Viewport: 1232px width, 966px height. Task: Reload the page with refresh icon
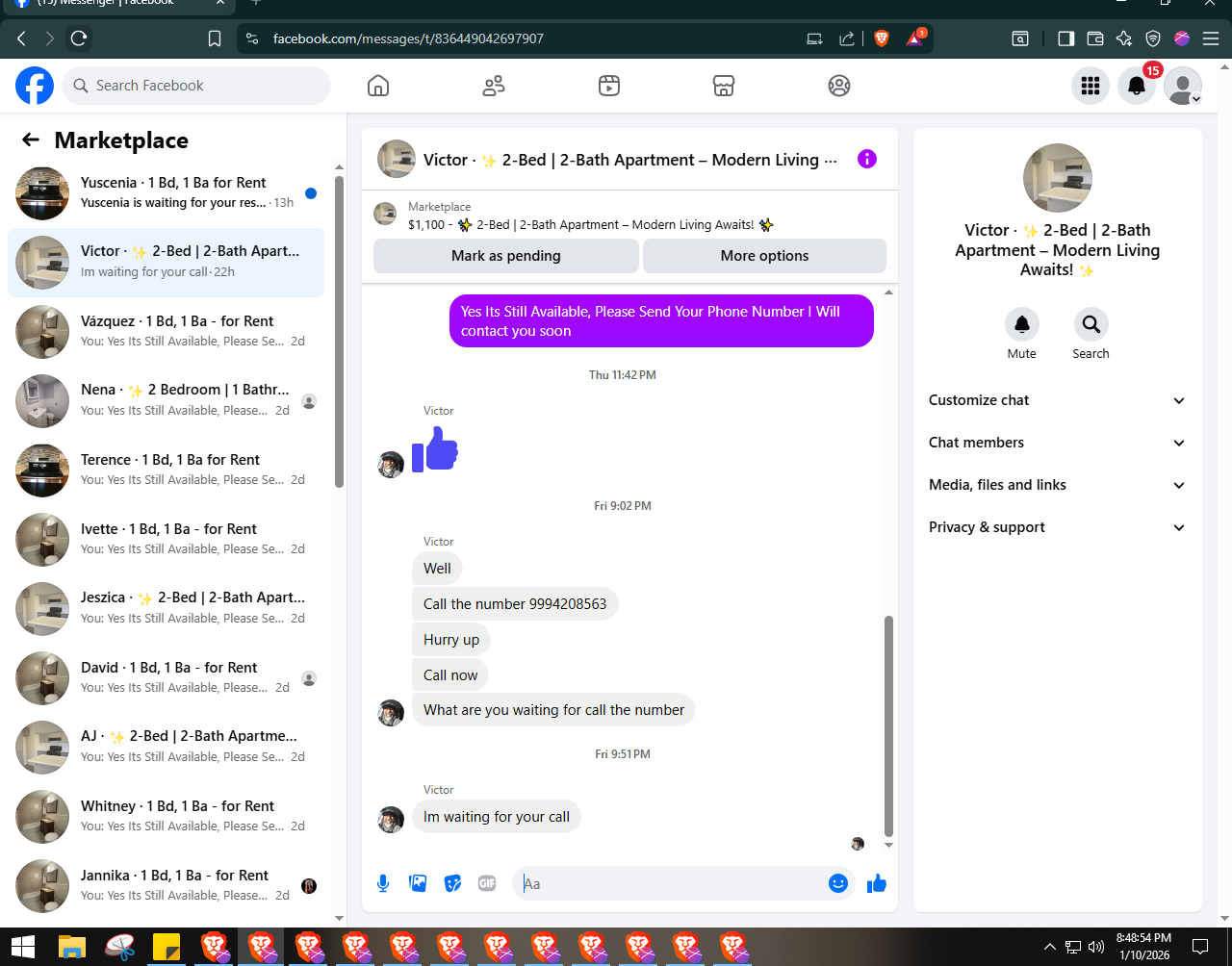pyautogui.click(x=79, y=38)
